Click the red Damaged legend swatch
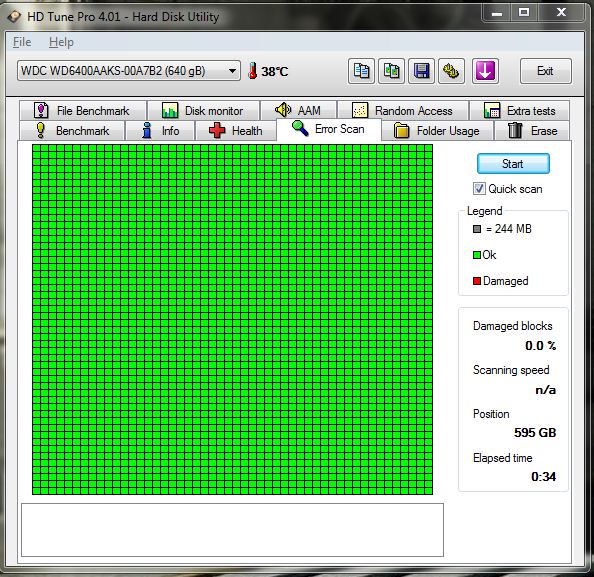Image resolution: width=594 pixels, height=577 pixels. tap(477, 281)
